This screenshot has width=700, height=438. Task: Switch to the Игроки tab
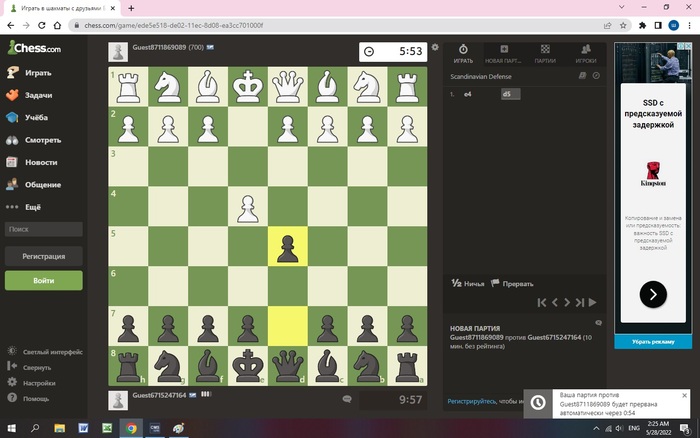point(586,53)
